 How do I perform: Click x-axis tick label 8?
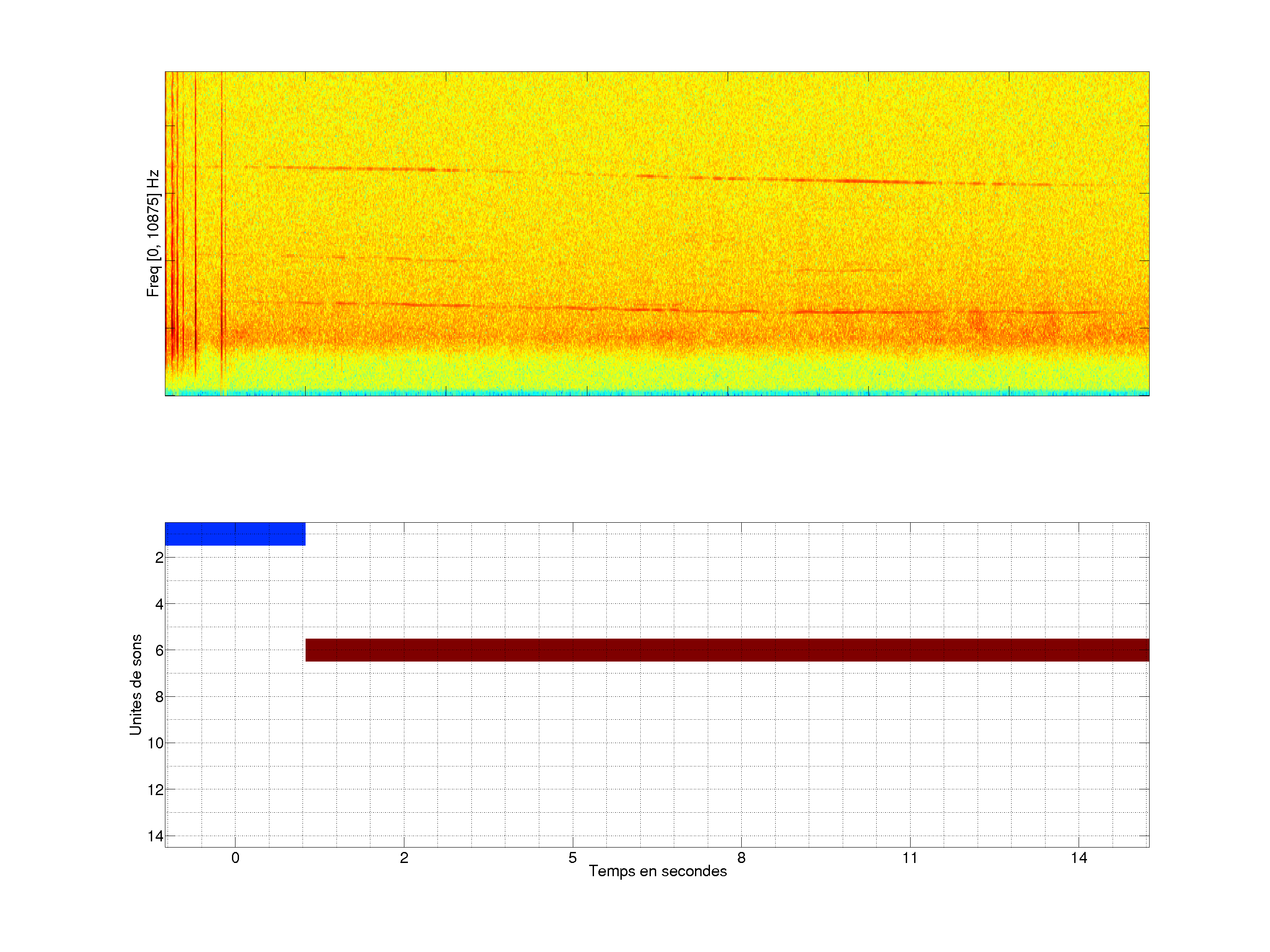741,858
